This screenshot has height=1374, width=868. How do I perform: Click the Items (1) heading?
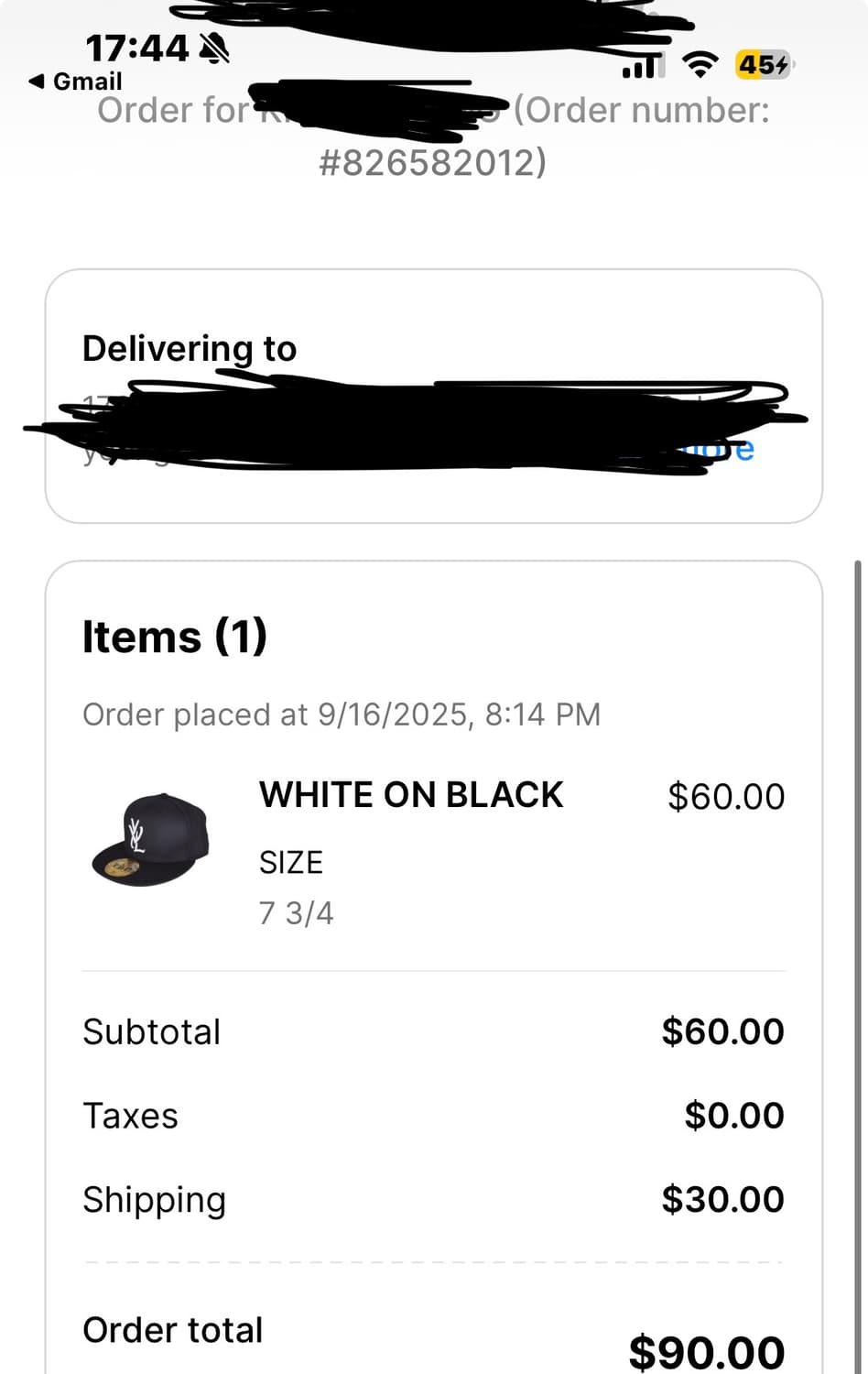174,636
